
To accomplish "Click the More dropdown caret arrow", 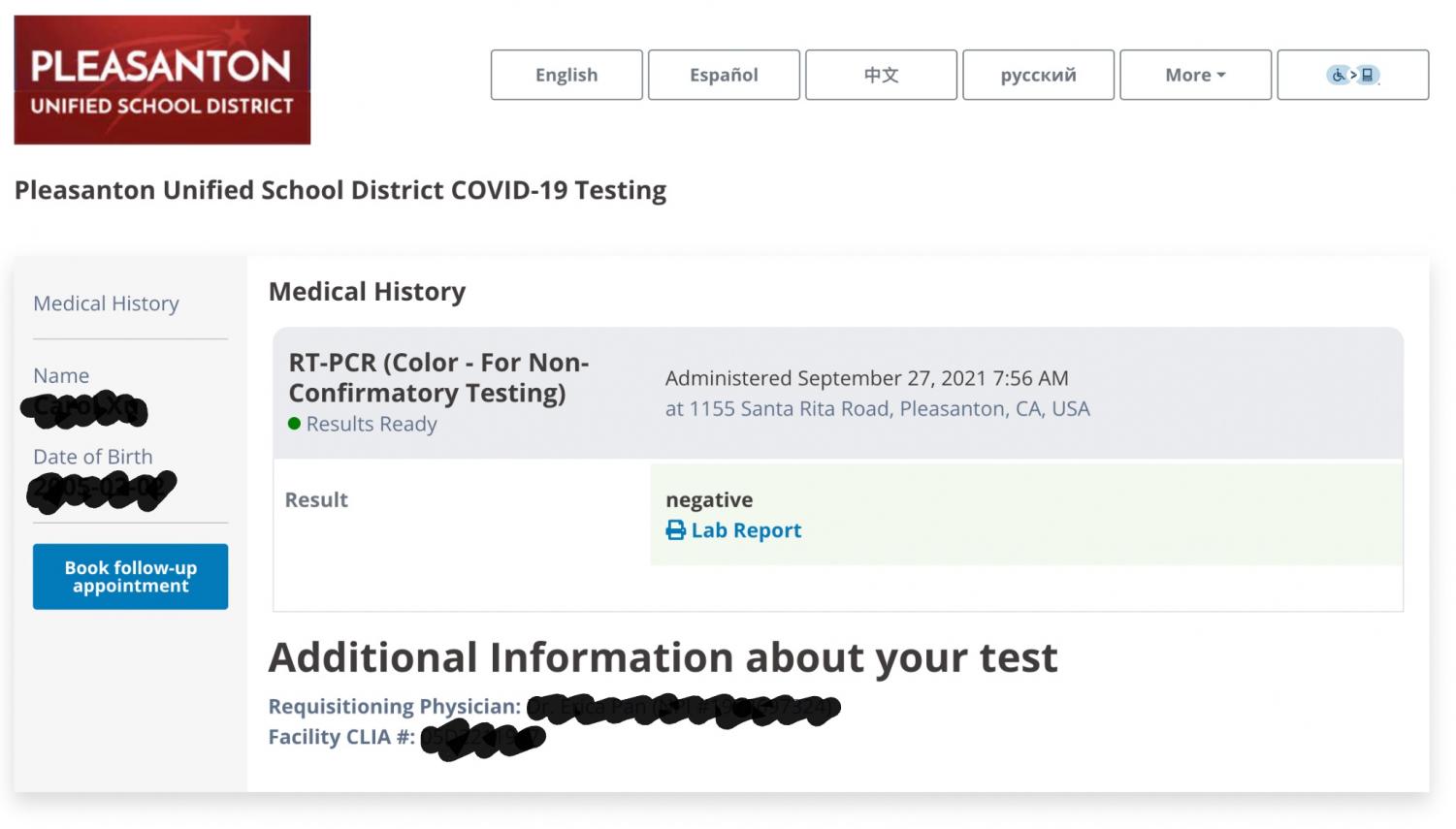I will pyautogui.click(x=1221, y=76).
